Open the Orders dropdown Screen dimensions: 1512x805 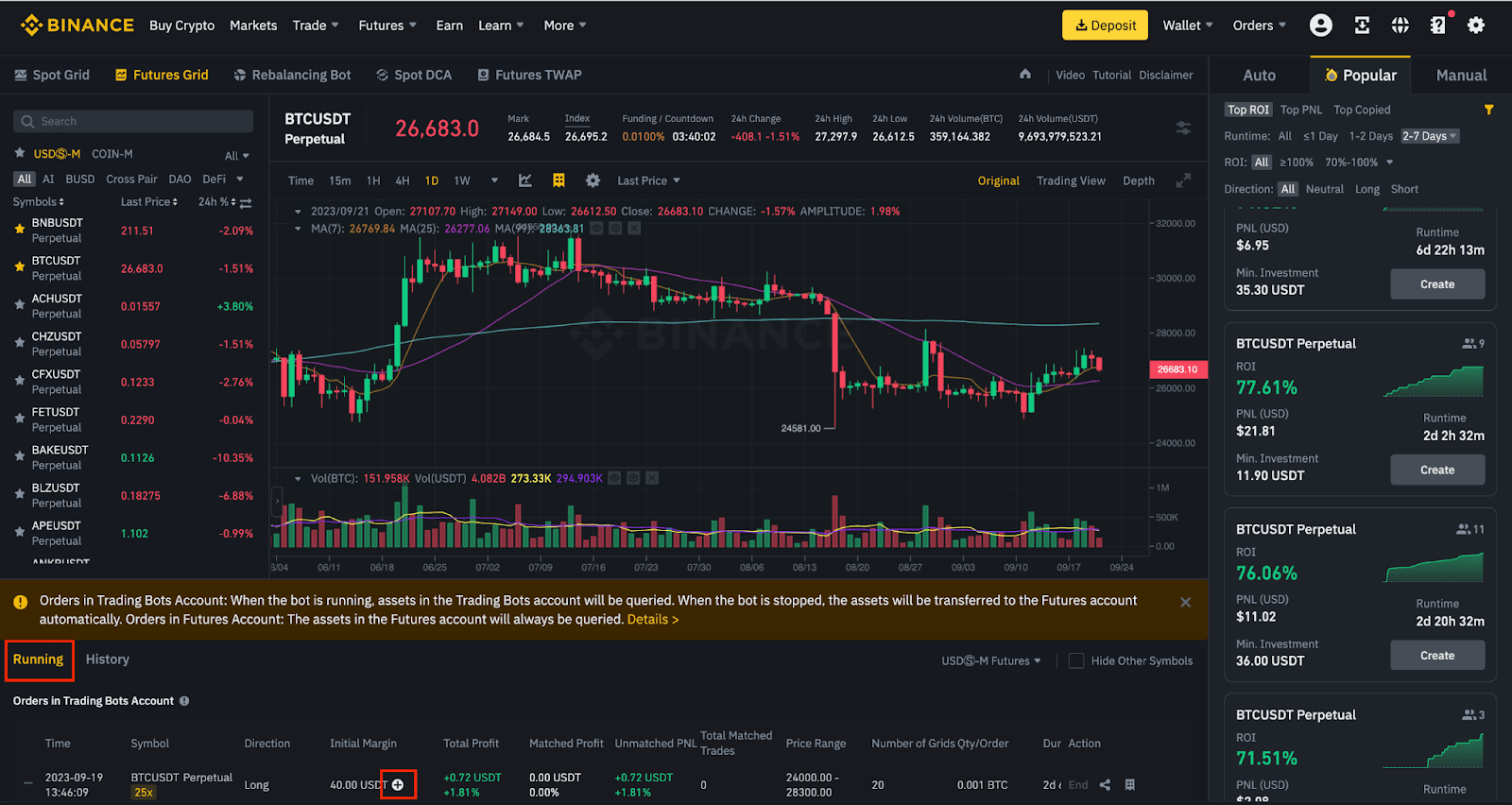click(x=1259, y=26)
